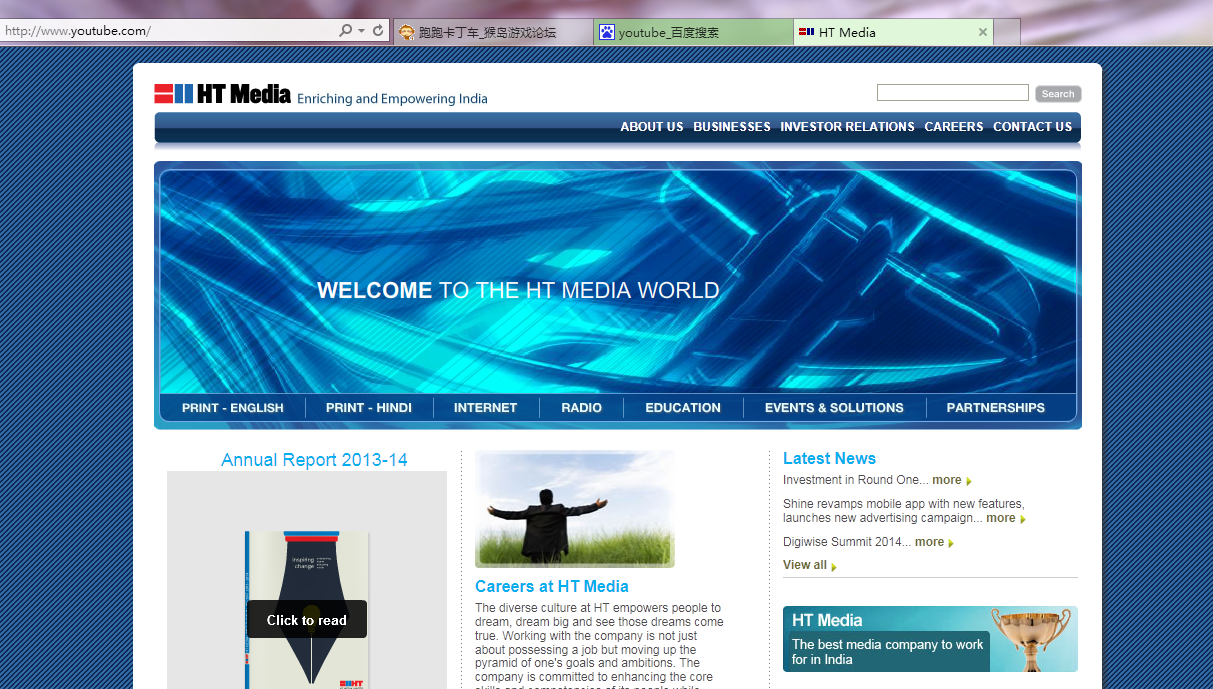Viewport: 1213px width, 689px height.
Task: Open the Annual Report 2013-14 heading link
Action: click(314, 460)
